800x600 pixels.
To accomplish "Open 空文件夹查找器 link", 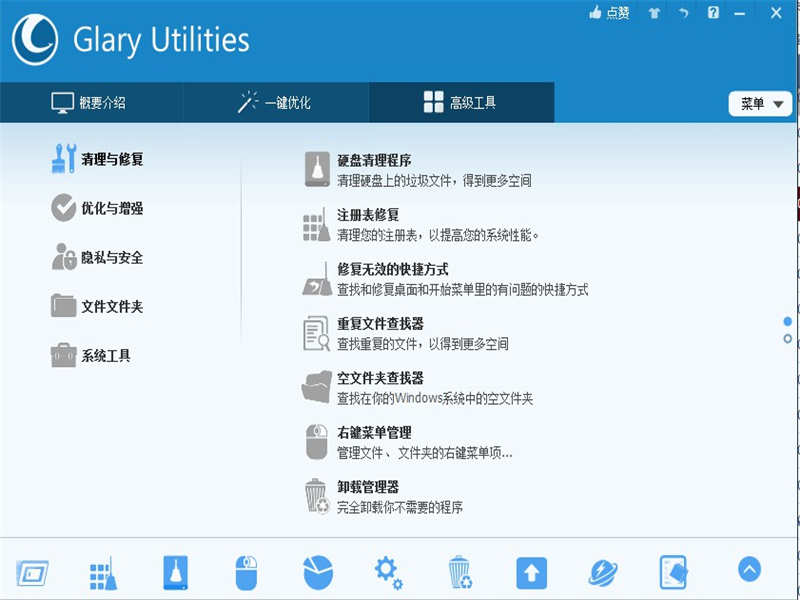I will [x=380, y=379].
